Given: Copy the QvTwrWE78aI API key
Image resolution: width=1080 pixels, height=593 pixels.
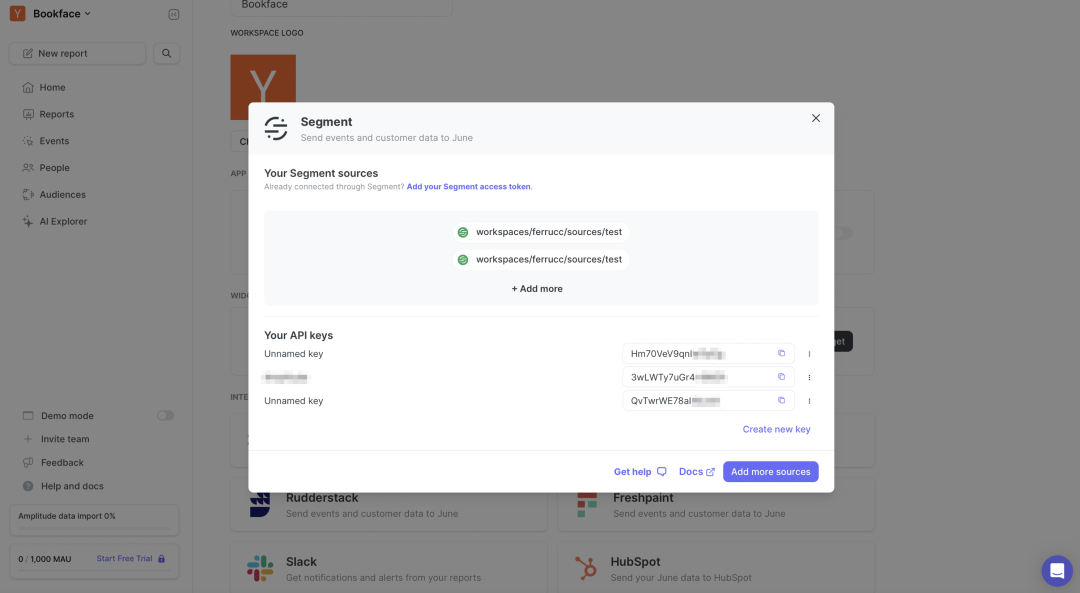Looking at the screenshot, I should [x=781, y=400].
